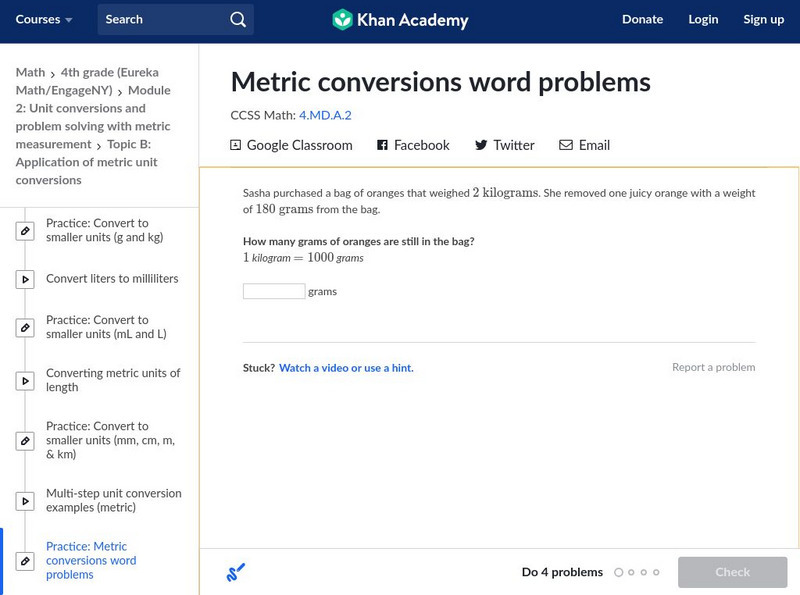Viewport: 800px width, 595px height.
Task: Click the Email envelope icon
Action: (x=566, y=145)
